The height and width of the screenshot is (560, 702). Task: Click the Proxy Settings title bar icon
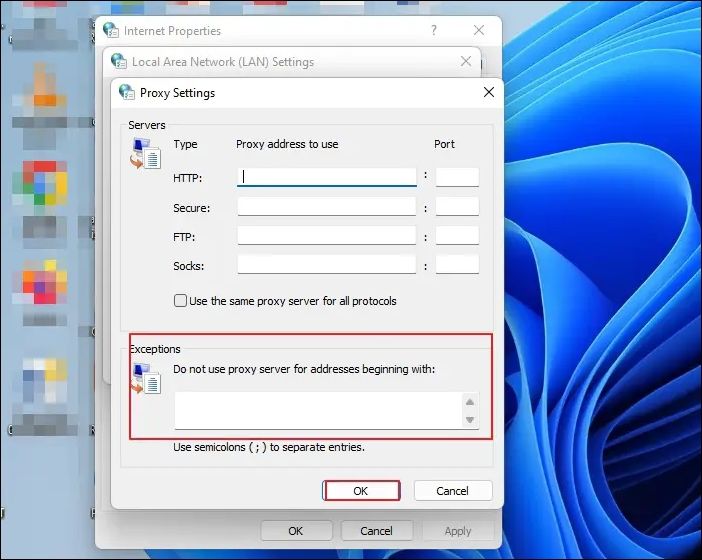(x=127, y=92)
